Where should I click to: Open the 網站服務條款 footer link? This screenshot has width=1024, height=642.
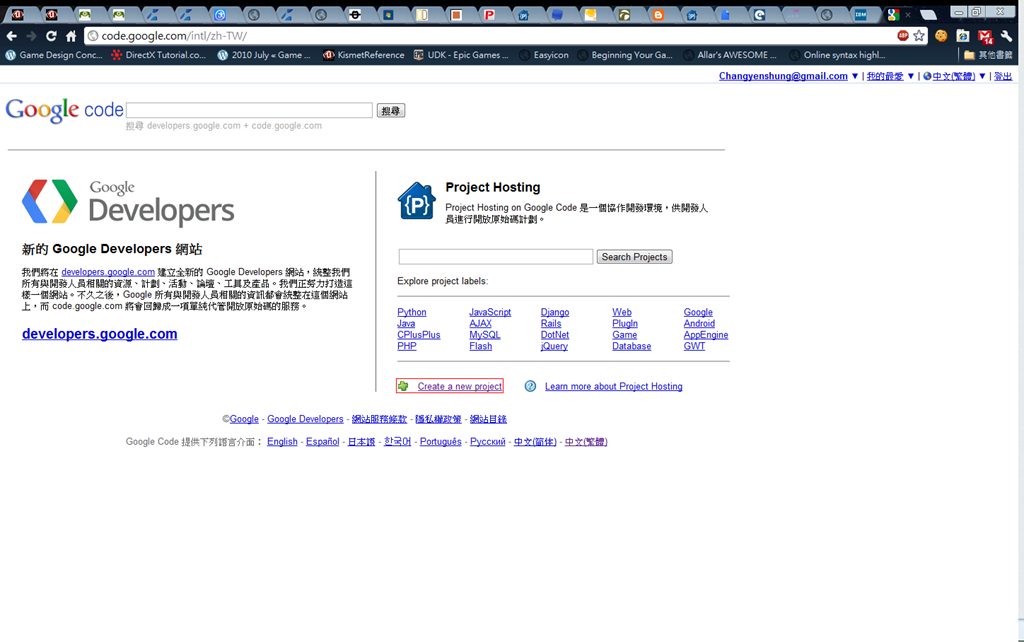379,419
